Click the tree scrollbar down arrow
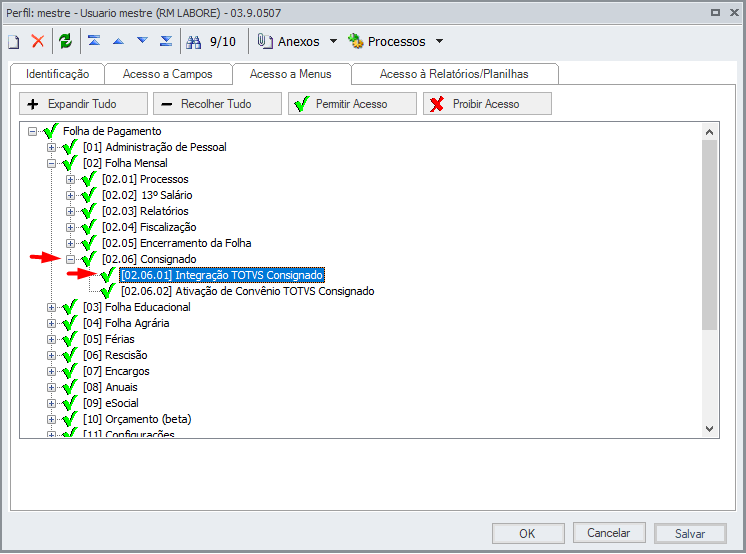The height and width of the screenshot is (554, 746). (x=709, y=429)
